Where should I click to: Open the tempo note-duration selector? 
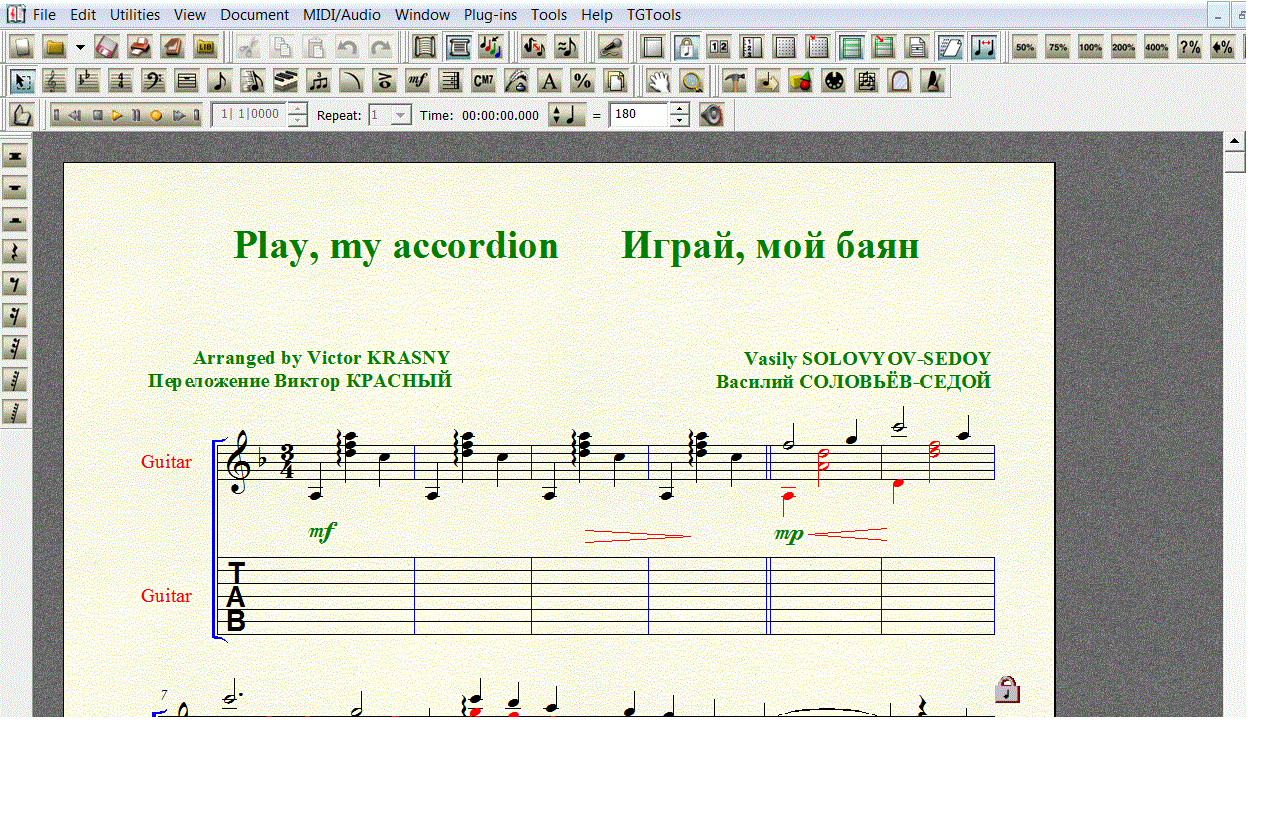coord(568,115)
